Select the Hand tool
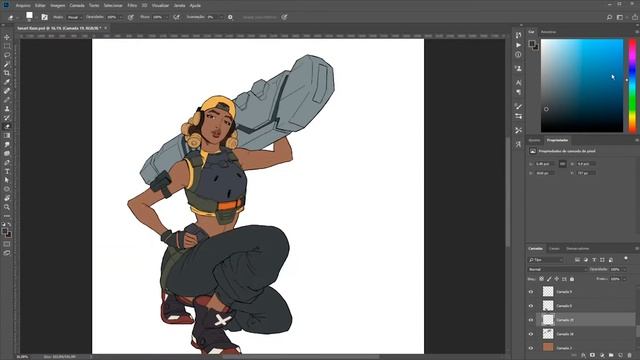The image size is (640, 360). (7, 198)
